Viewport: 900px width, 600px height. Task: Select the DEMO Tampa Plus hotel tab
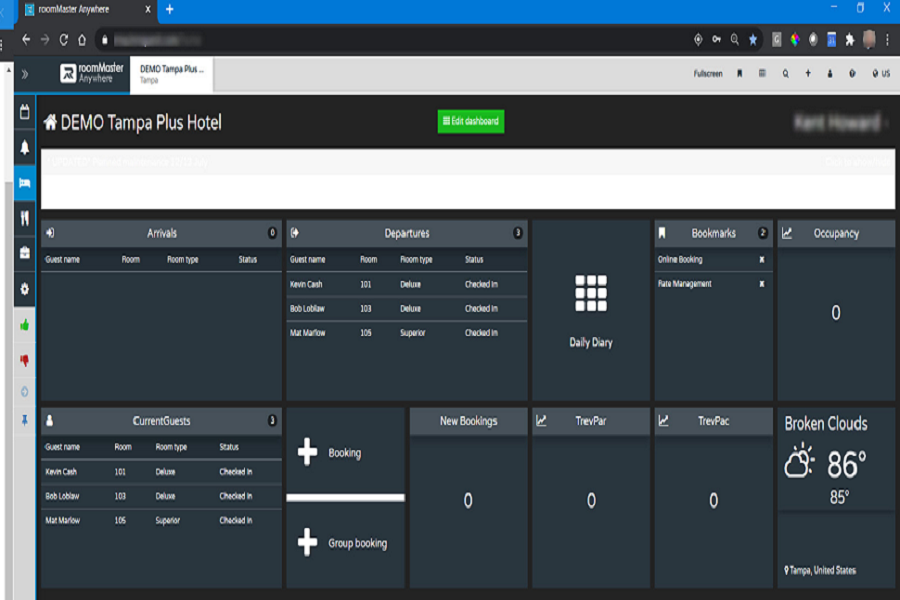[170, 73]
